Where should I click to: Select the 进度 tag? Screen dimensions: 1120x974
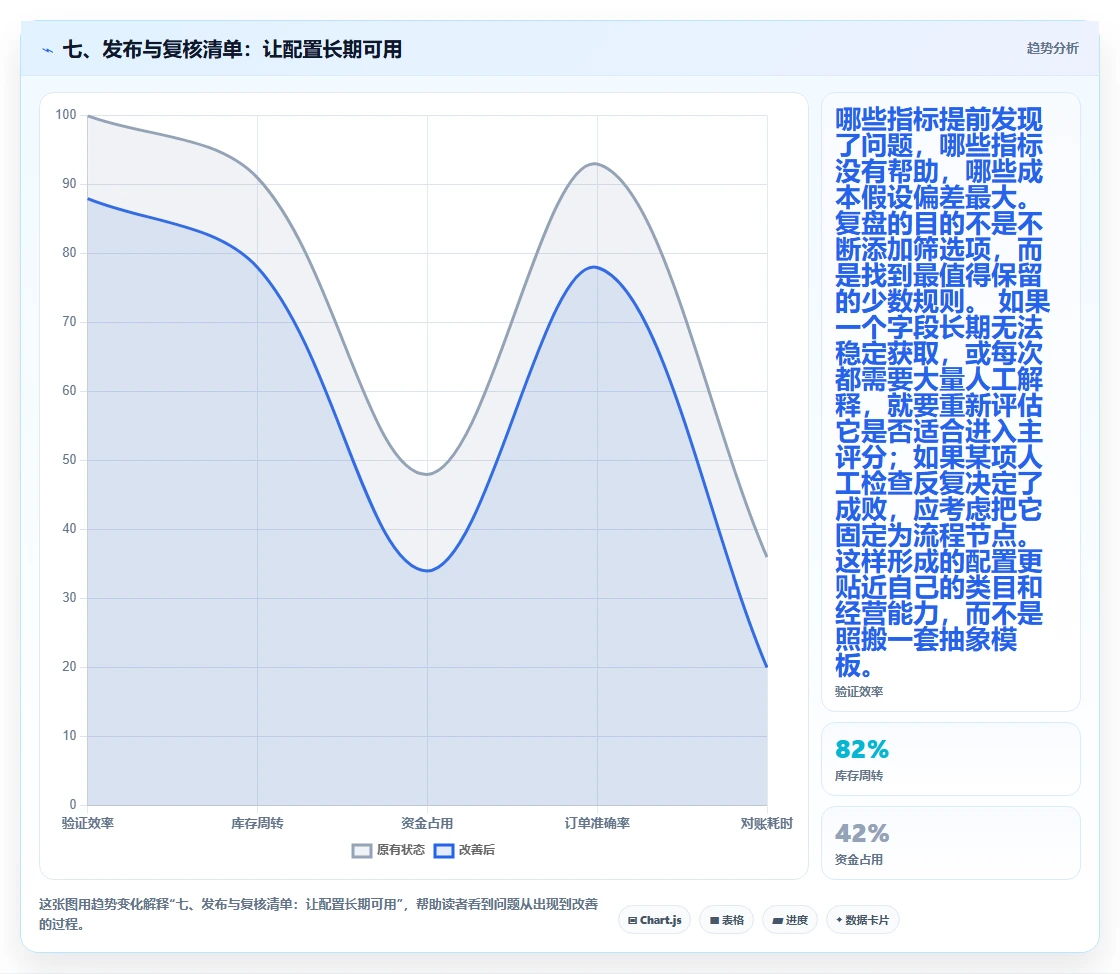click(x=790, y=920)
